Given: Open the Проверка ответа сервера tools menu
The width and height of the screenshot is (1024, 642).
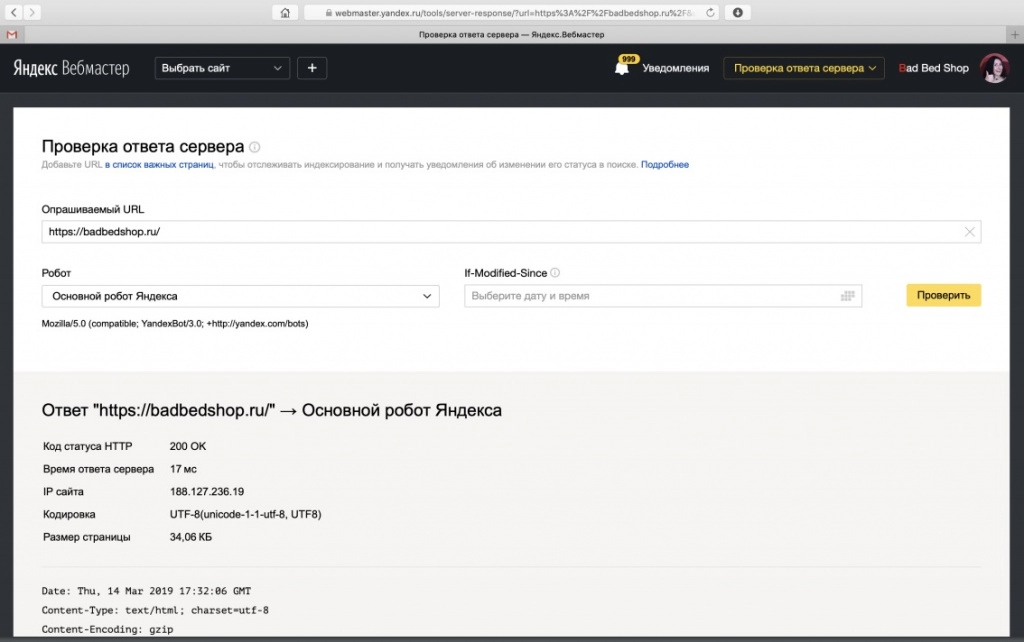Looking at the screenshot, I should [804, 68].
